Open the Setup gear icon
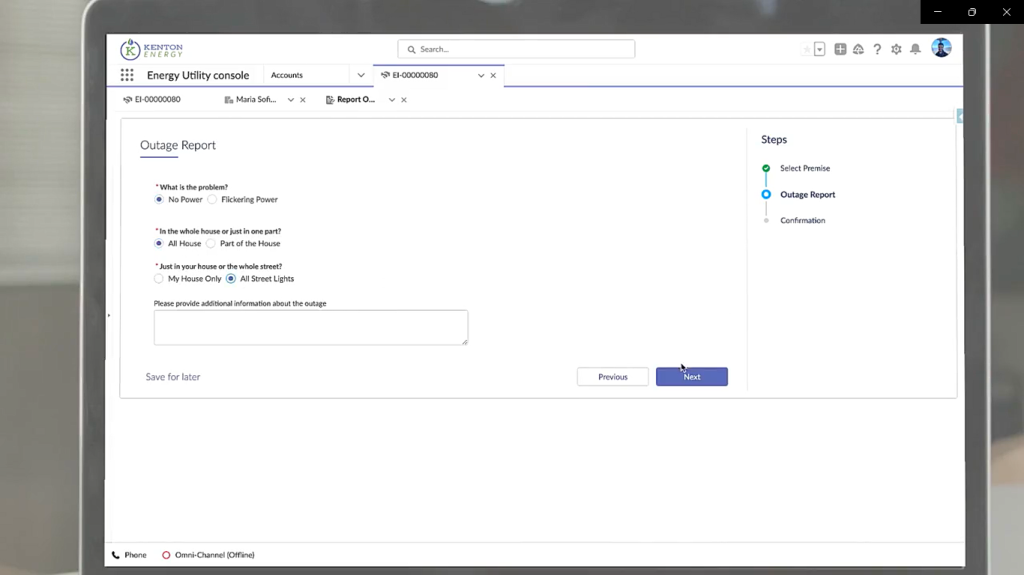Viewport: 1024px width, 575px height. click(896, 49)
